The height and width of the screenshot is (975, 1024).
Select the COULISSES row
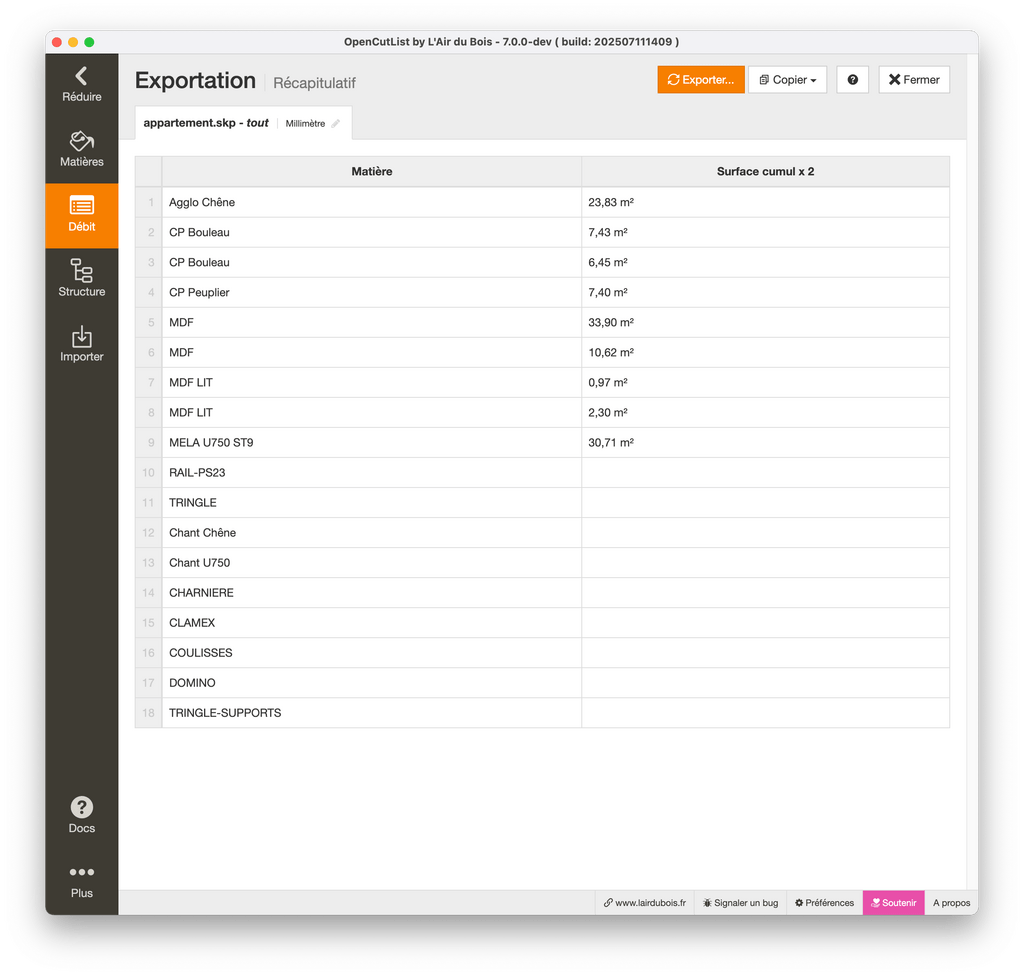coord(542,653)
